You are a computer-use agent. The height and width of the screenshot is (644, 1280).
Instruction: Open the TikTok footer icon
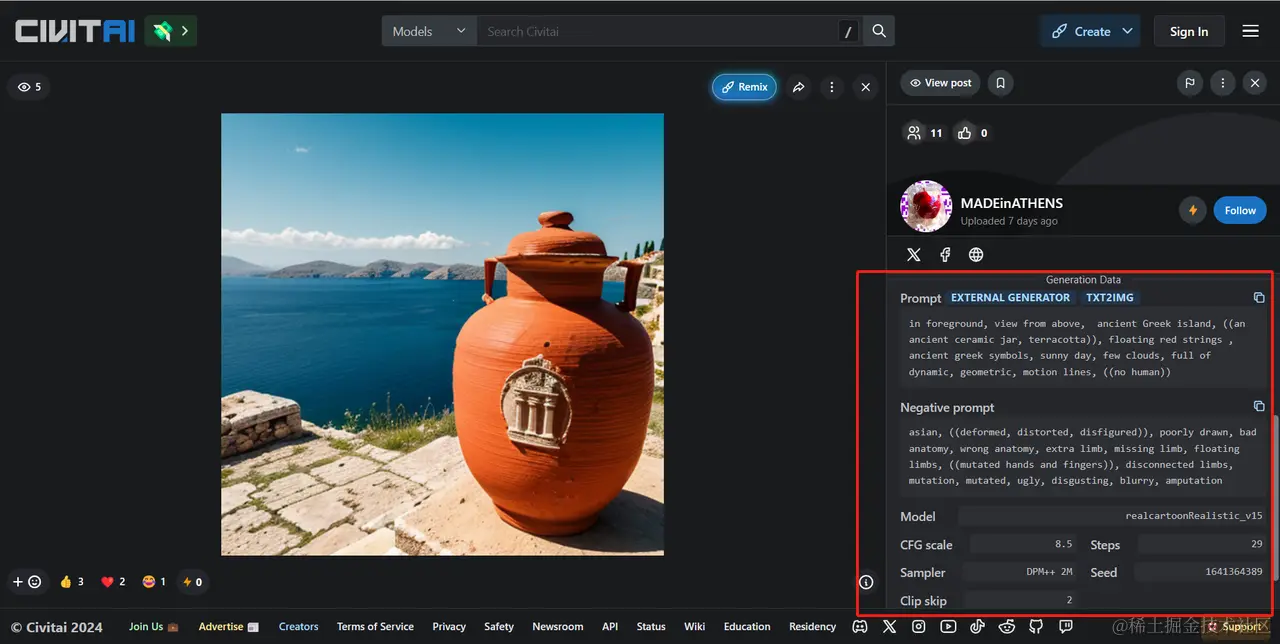978,627
